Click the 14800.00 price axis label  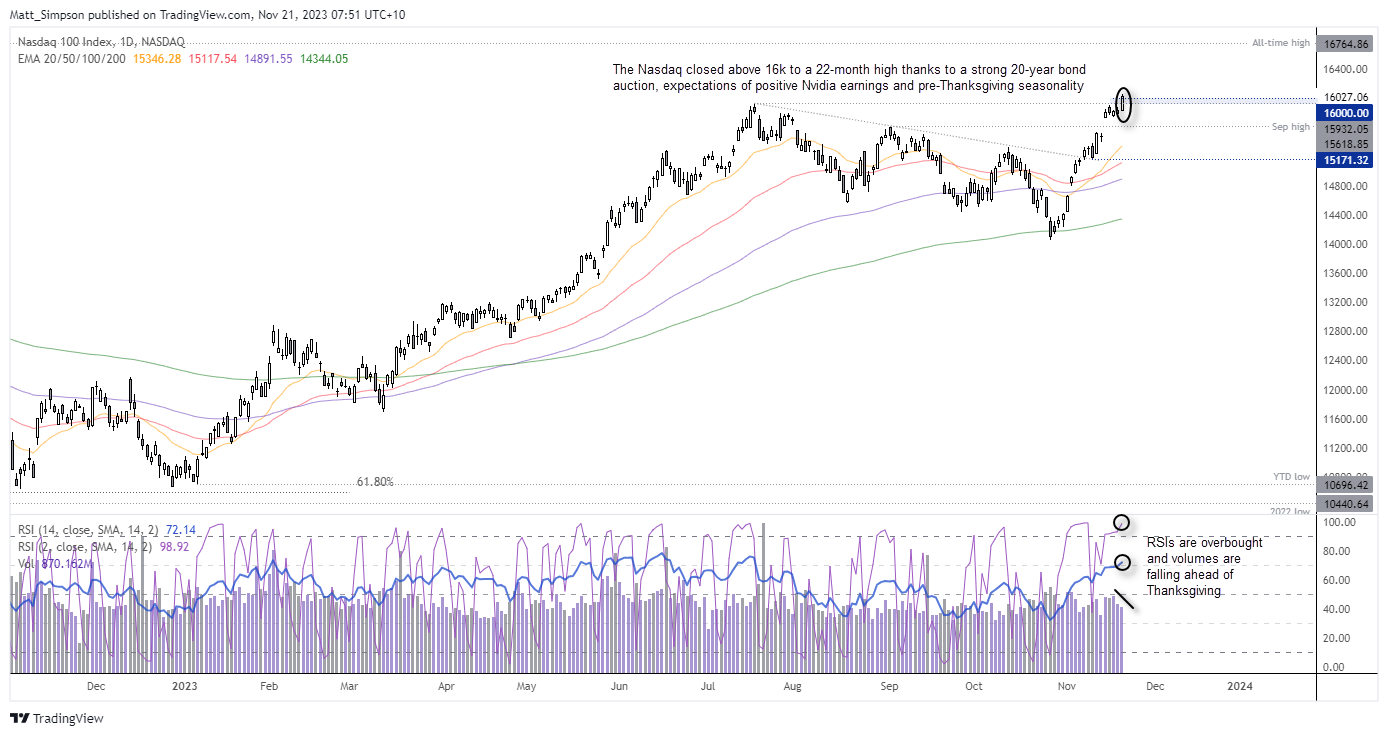pyautogui.click(x=1346, y=186)
